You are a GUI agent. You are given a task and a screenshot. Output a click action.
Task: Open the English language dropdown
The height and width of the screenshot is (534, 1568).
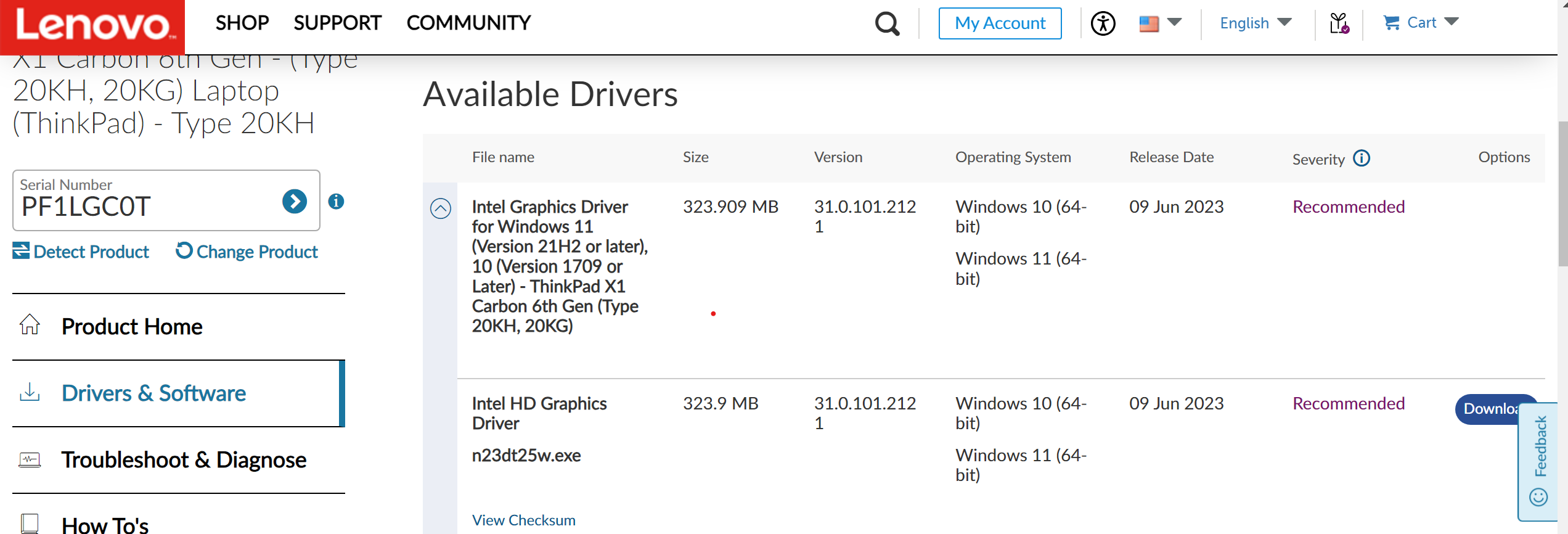tap(1256, 23)
